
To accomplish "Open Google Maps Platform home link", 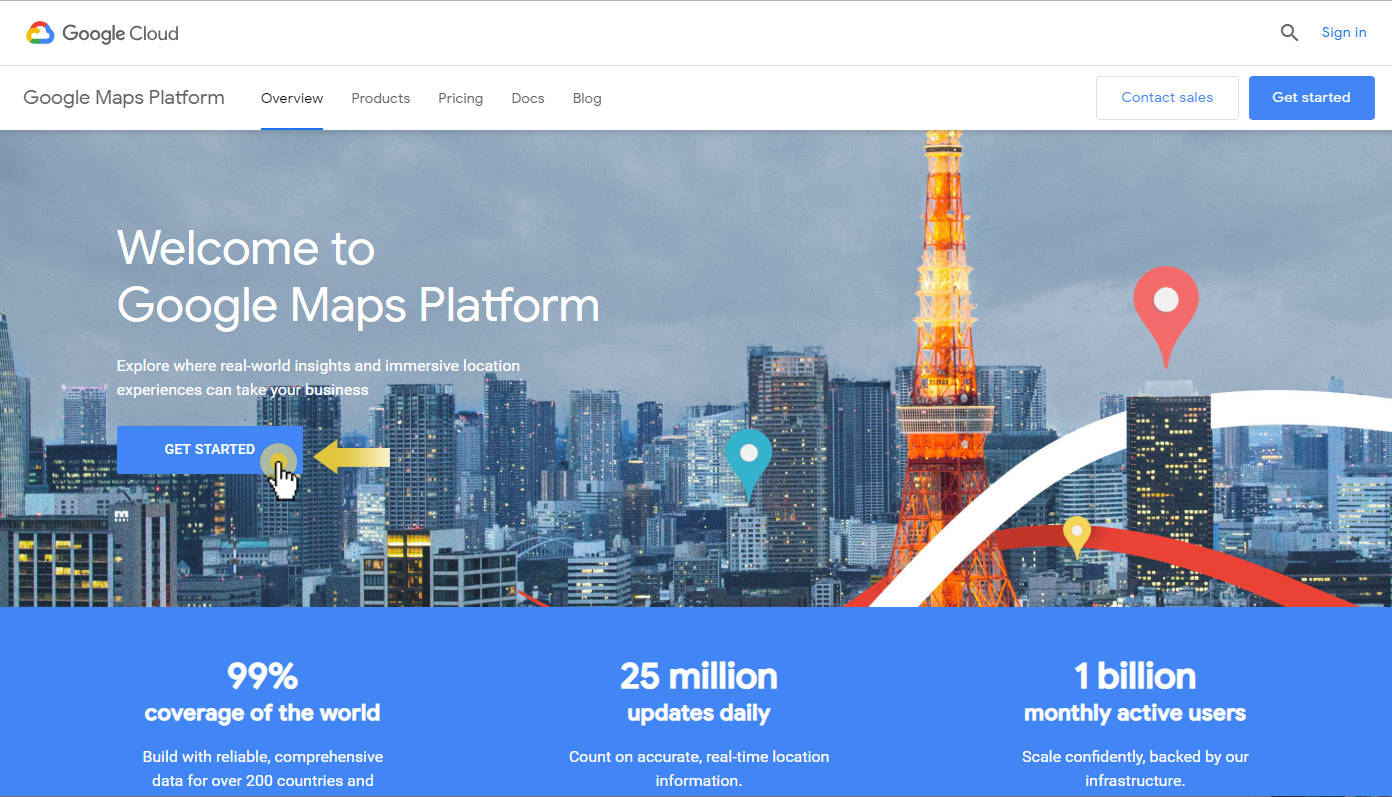I will point(123,97).
